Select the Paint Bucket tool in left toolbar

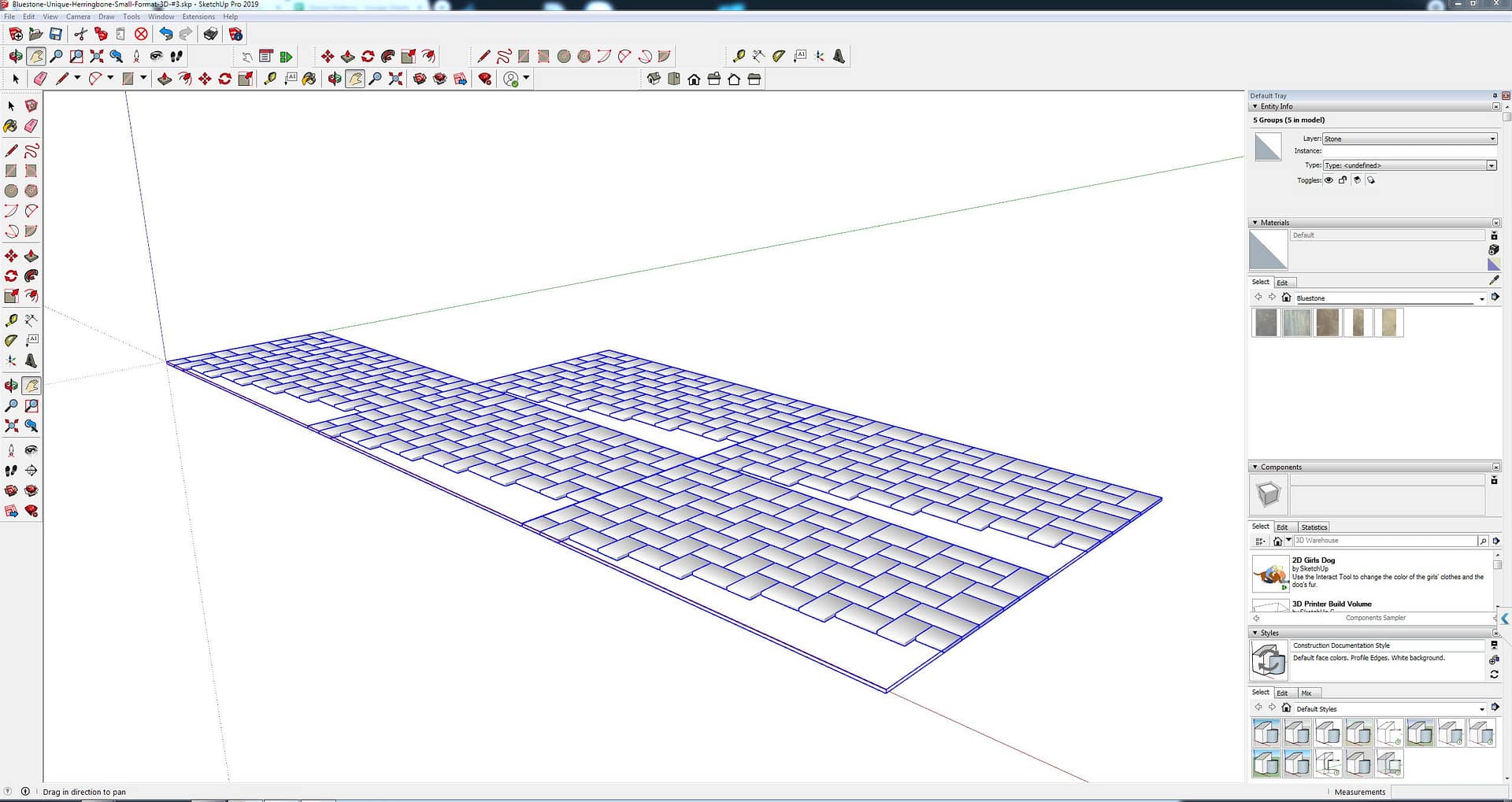[x=11, y=126]
